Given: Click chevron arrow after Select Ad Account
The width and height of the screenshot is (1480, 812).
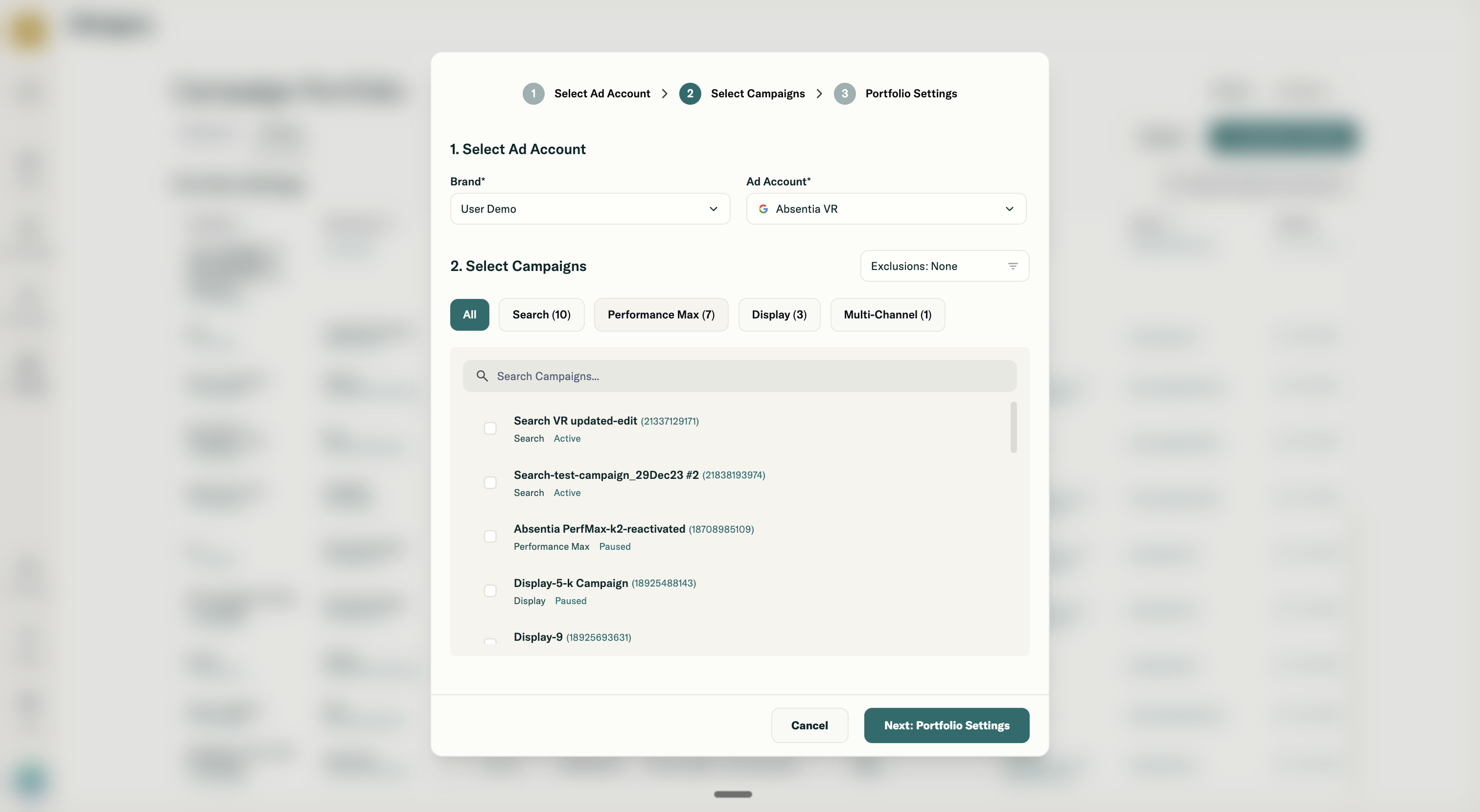Looking at the screenshot, I should (x=665, y=93).
